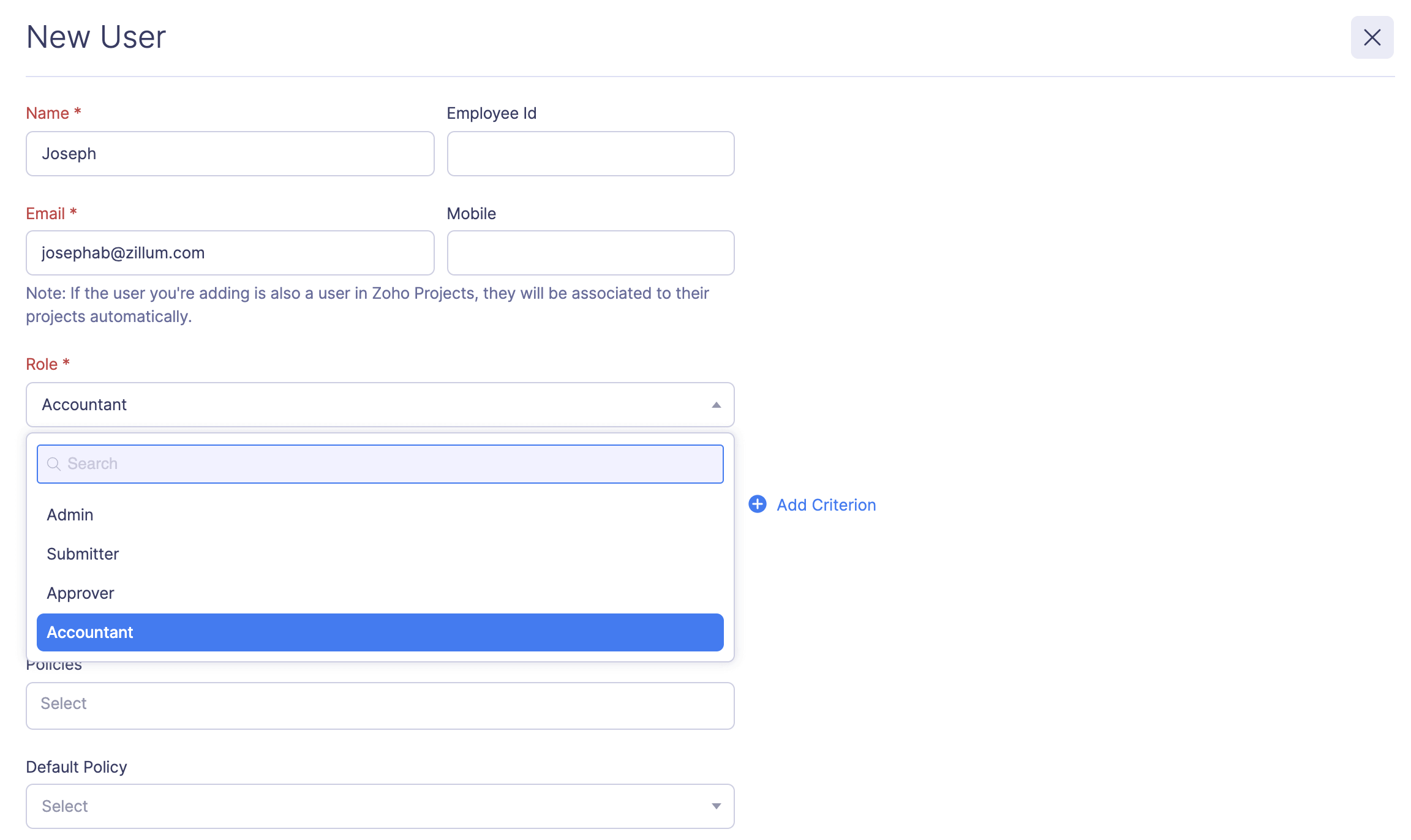The height and width of the screenshot is (840, 1411).
Task: Click the Add Criterion link
Action: click(x=826, y=504)
